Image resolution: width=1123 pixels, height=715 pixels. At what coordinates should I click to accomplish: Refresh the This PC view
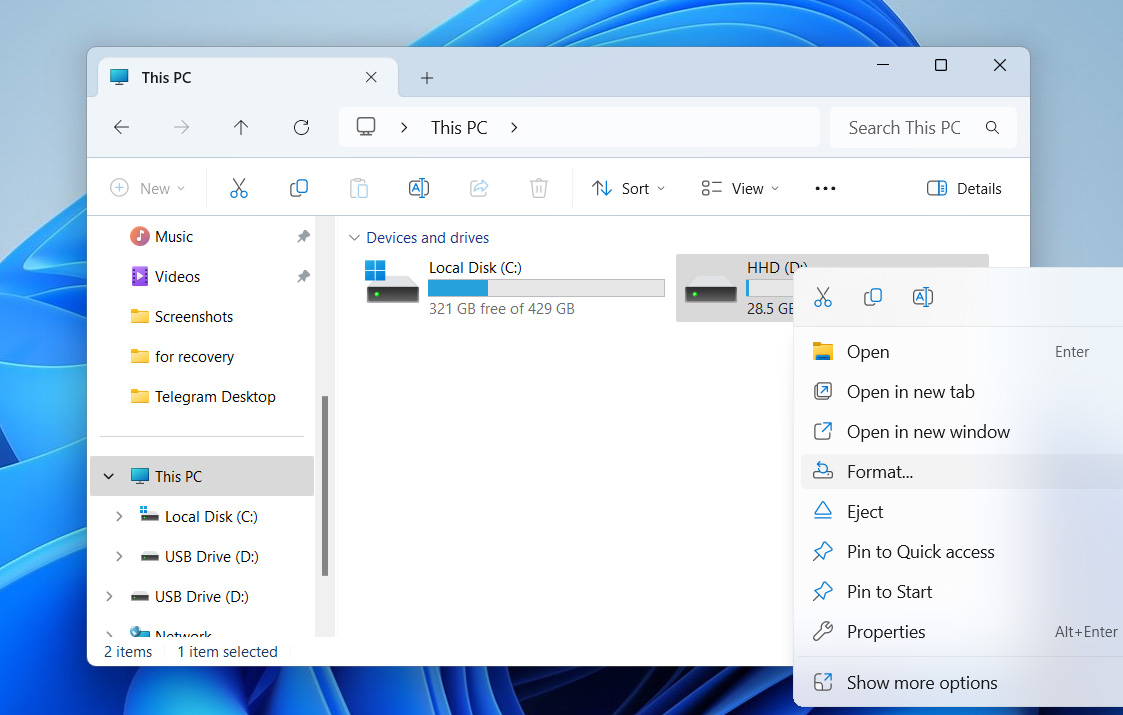[302, 128]
